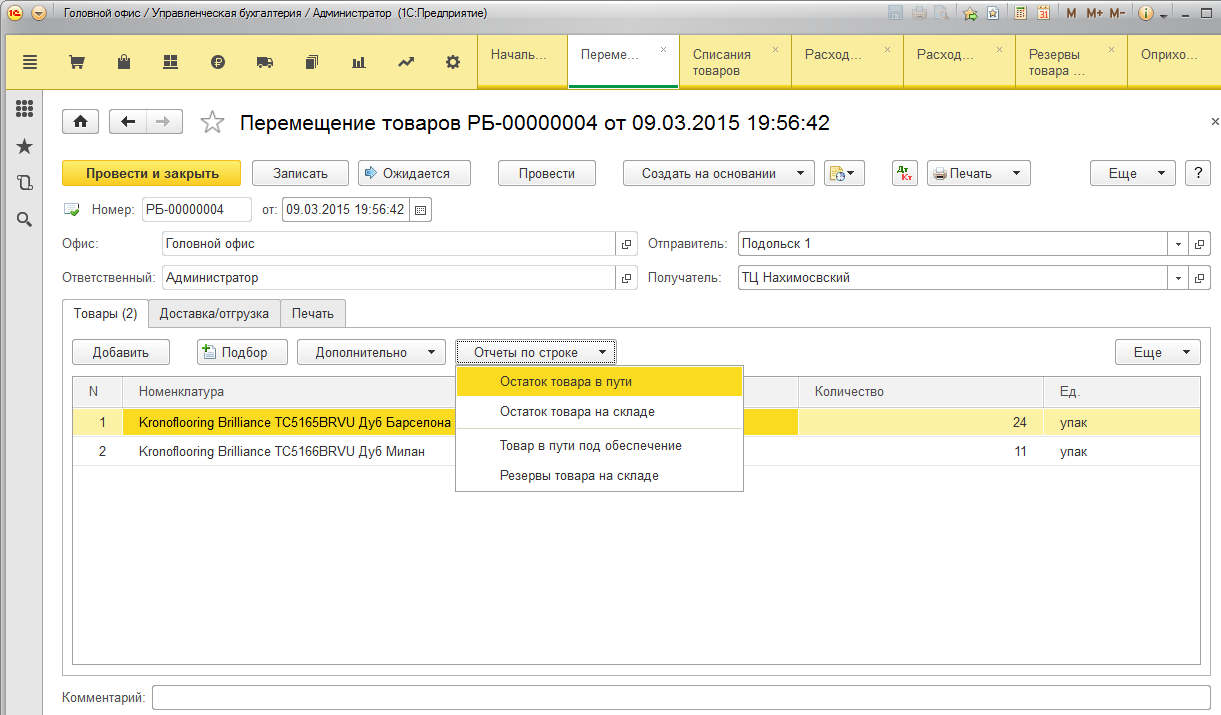
Task: Click the M+ memory add button
Action: pos(1093,14)
